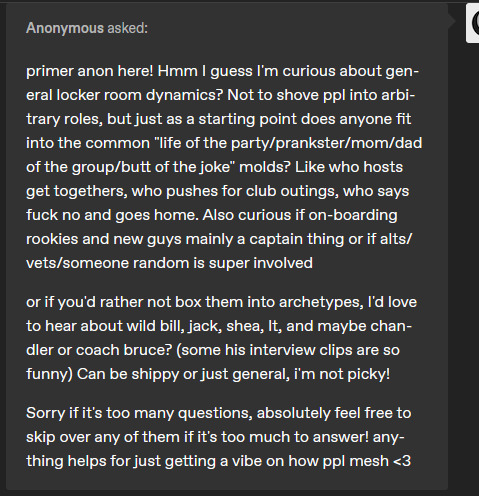Viewport: 479px width, 496px height.
Task: Click the "Anonymous" asker name
Action: point(65,28)
